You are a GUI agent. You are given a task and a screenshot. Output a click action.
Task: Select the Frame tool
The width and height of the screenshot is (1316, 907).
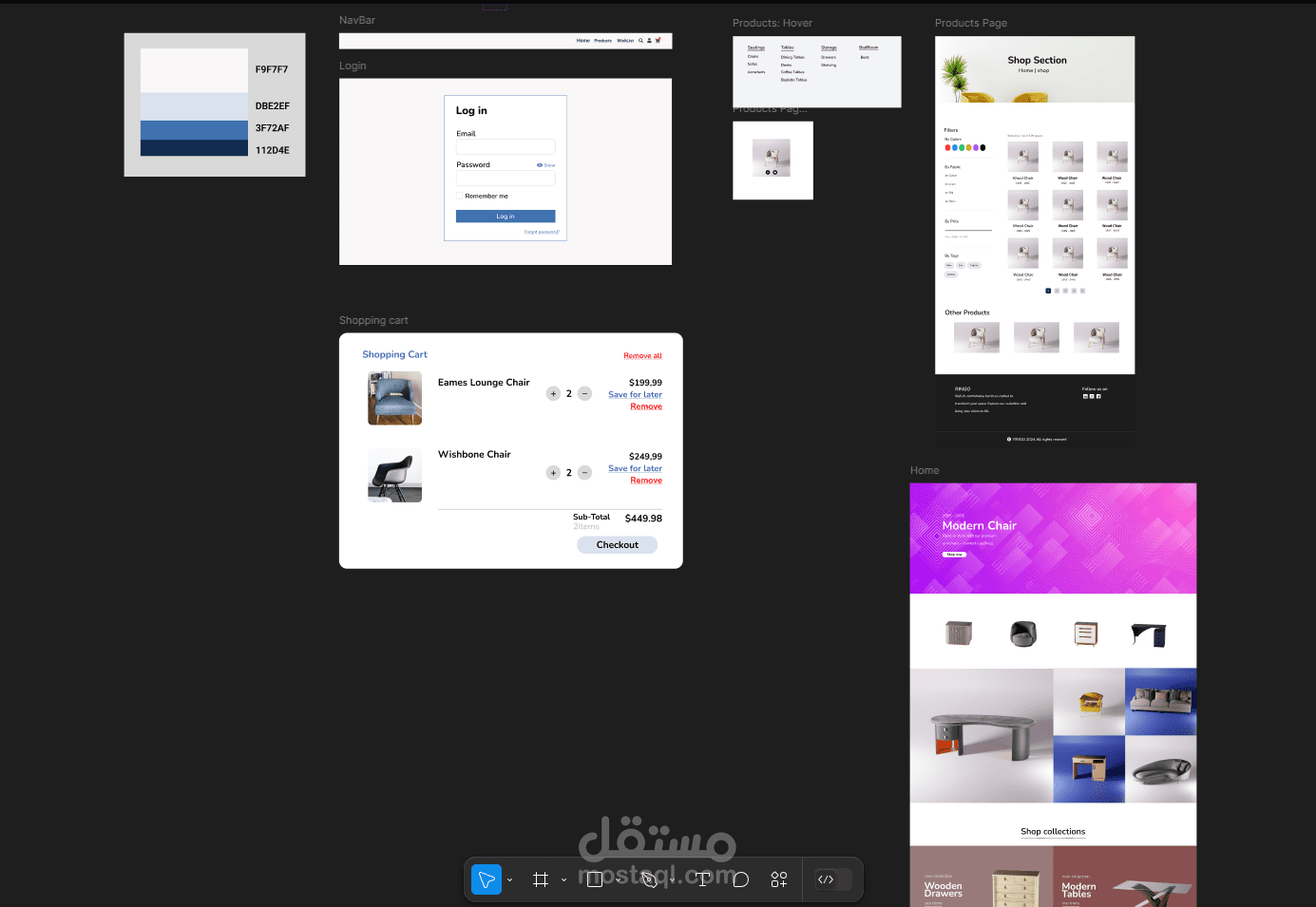[541, 879]
